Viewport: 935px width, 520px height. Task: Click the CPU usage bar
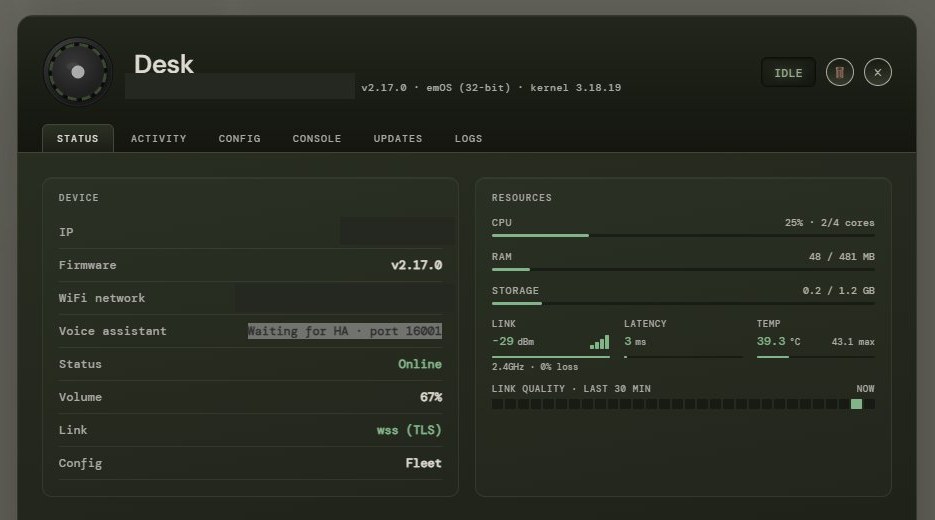(x=683, y=236)
